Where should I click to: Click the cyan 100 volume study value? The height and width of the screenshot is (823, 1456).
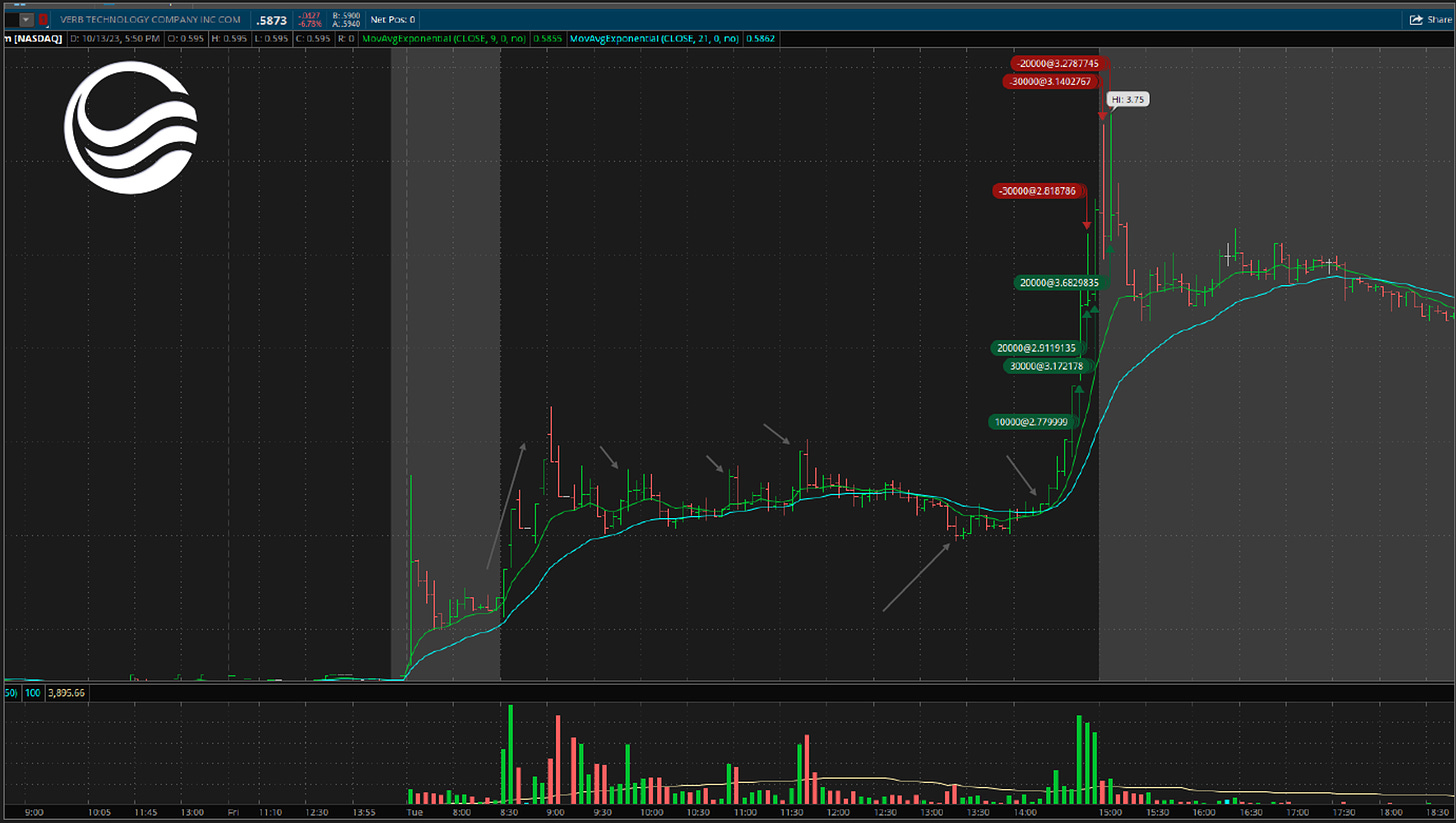coord(32,692)
